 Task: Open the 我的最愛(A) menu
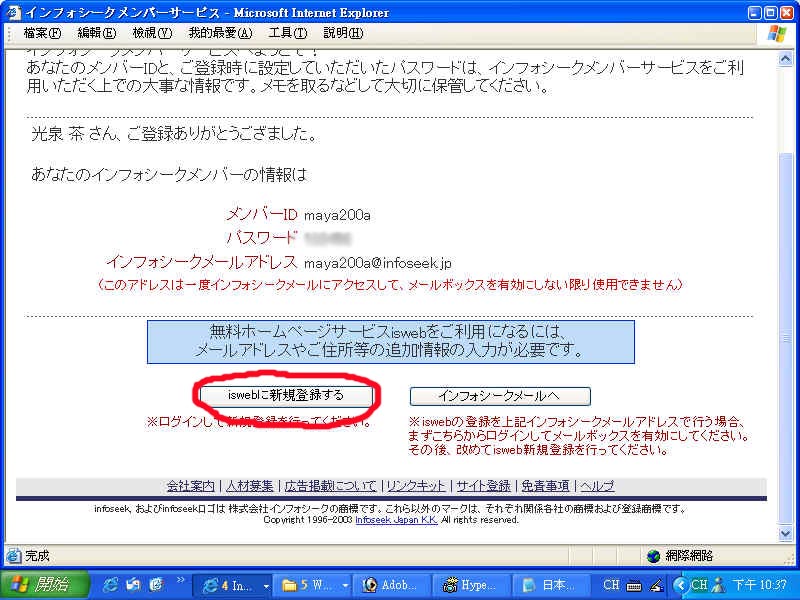point(220,33)
